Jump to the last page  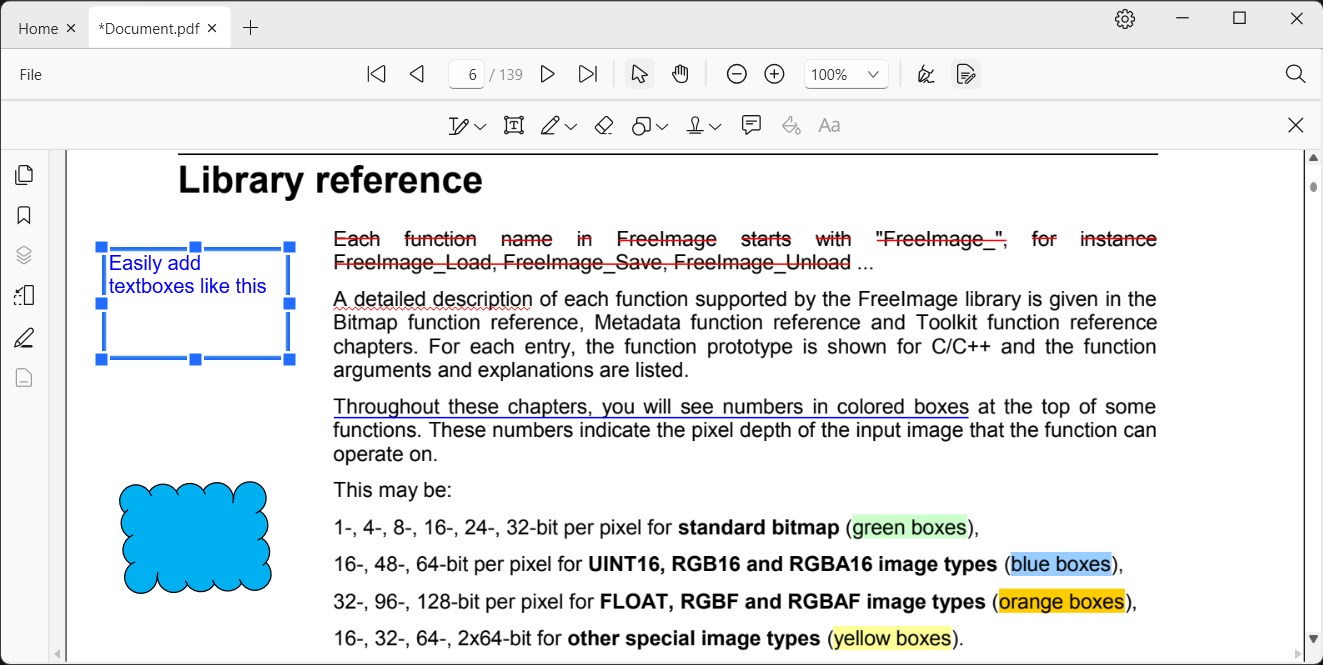[588, 74]
